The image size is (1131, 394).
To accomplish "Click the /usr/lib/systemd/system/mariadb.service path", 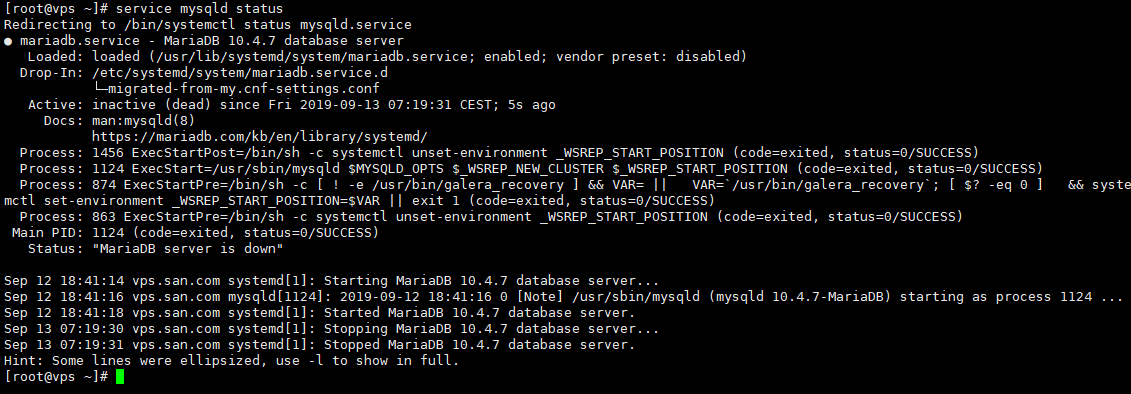I will point(312,56).
